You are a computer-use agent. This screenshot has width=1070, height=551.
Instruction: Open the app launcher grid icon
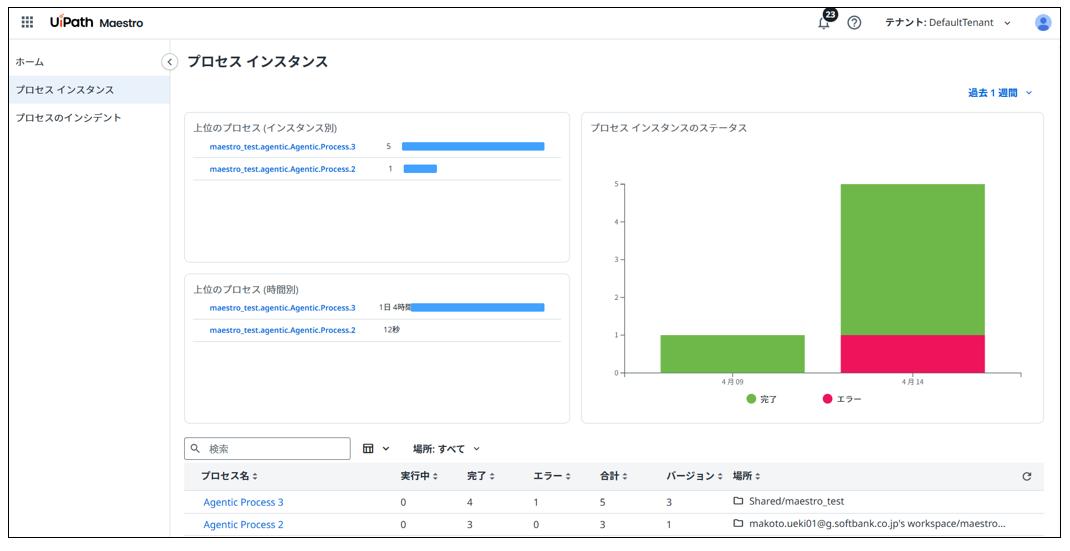(x=27, y=22)
